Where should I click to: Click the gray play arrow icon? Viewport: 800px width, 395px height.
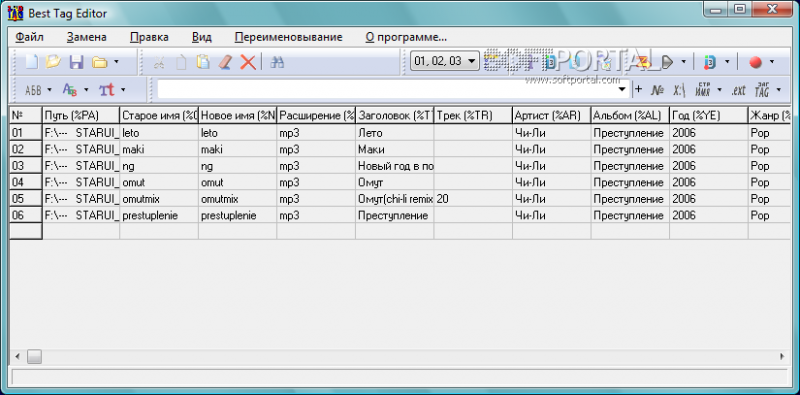pyautogui.click(x=667, y=62)
